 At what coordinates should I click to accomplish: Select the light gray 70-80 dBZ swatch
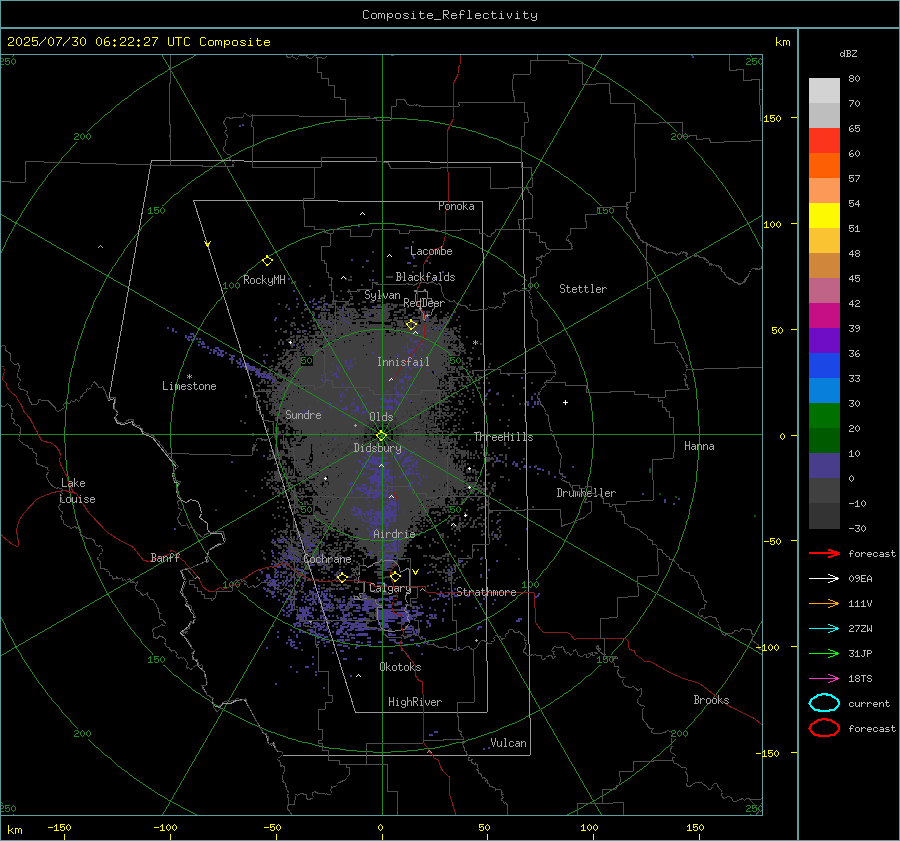pyautogui.click(x=824, y=91)
